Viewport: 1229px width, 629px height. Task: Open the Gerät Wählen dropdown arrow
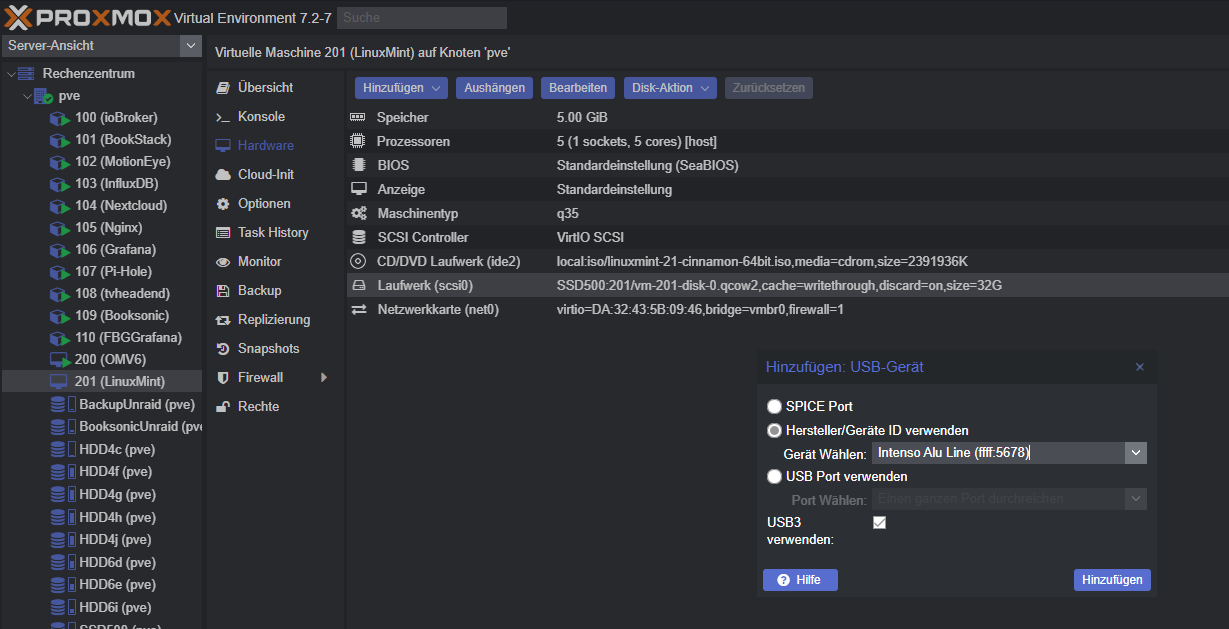pos(1135,453)
